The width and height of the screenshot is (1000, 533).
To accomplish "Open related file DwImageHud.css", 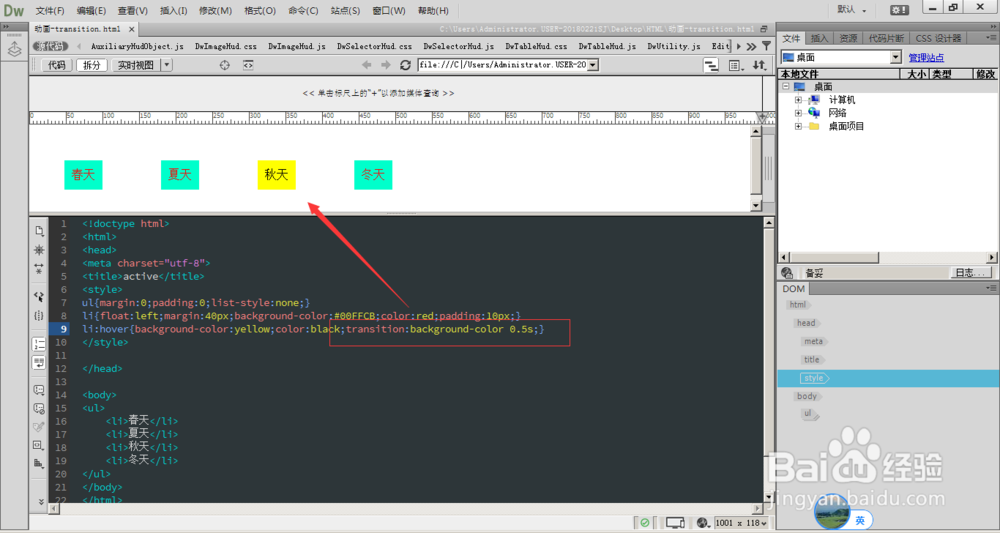I will click(x=226, y=47).
